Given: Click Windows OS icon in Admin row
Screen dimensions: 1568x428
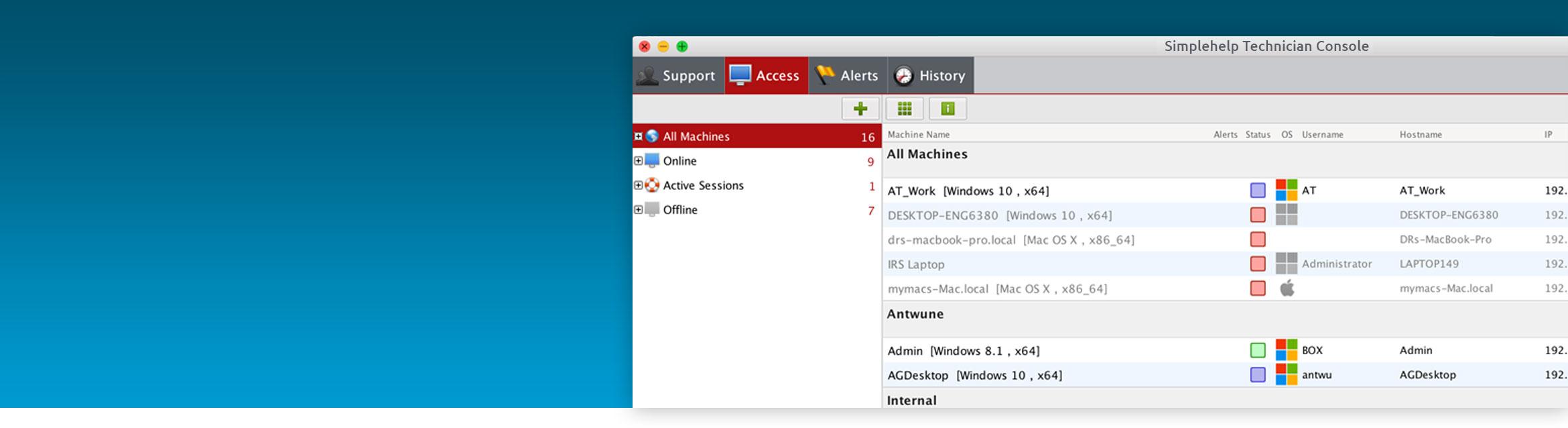Looking at the screenshot, I should (x=1287, y=350).
